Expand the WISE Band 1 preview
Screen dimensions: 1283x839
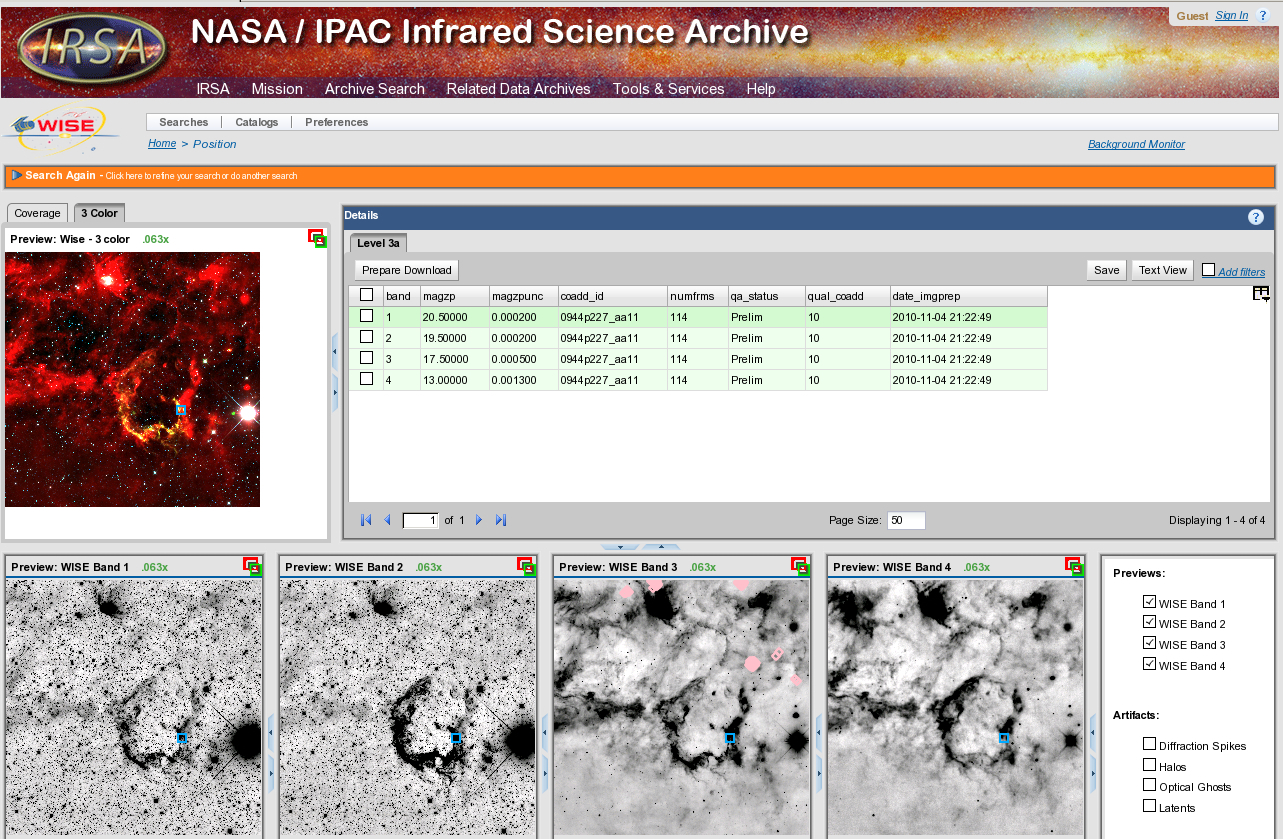click(x=252, y=566)
